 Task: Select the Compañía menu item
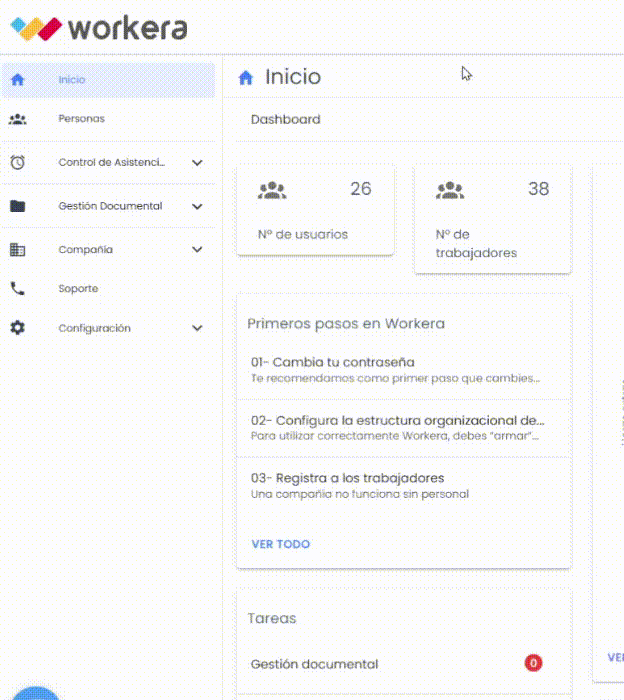108,250
